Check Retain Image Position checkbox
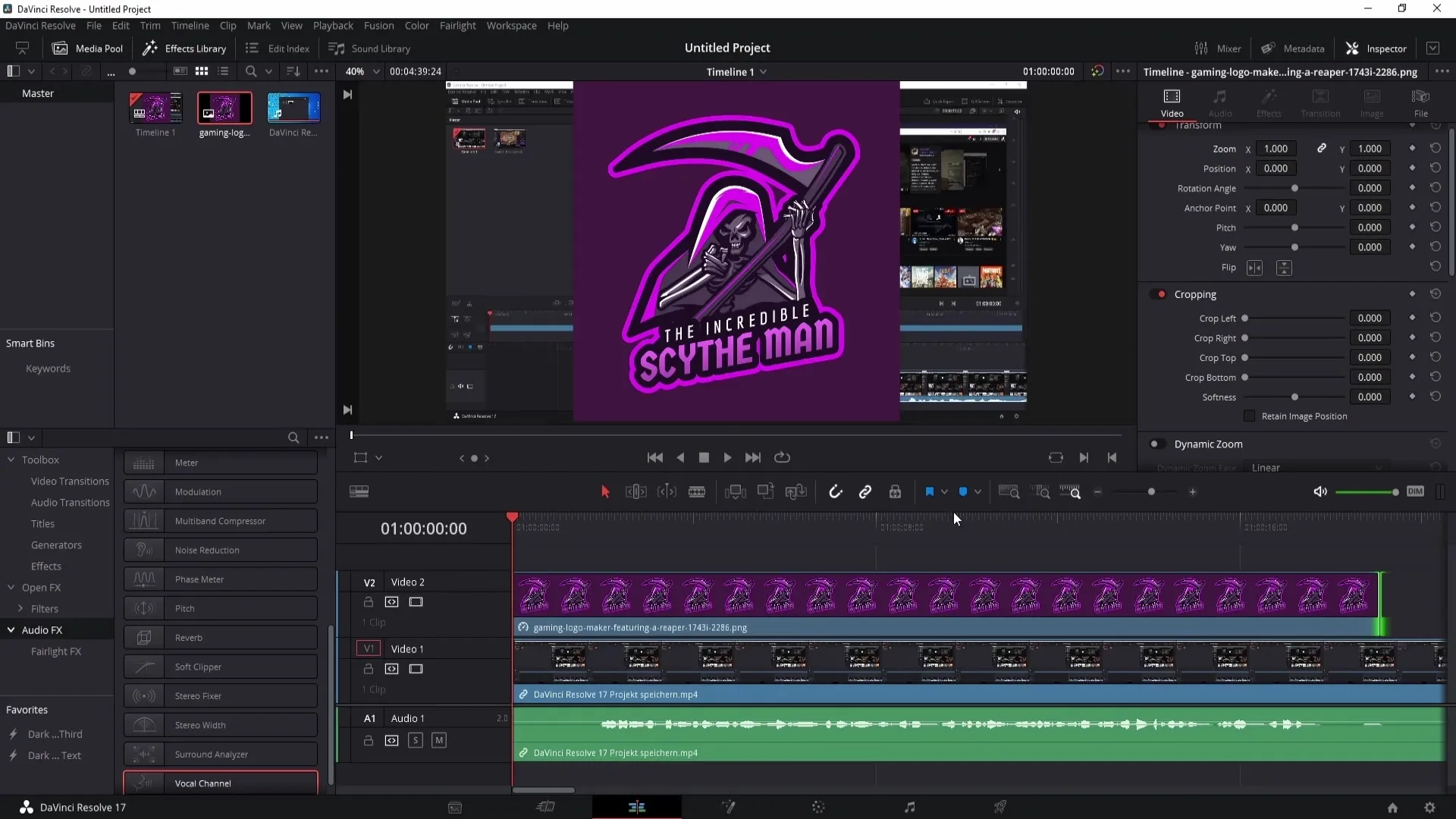The width and height of the screenshot is (1456, 819). 1249,416
